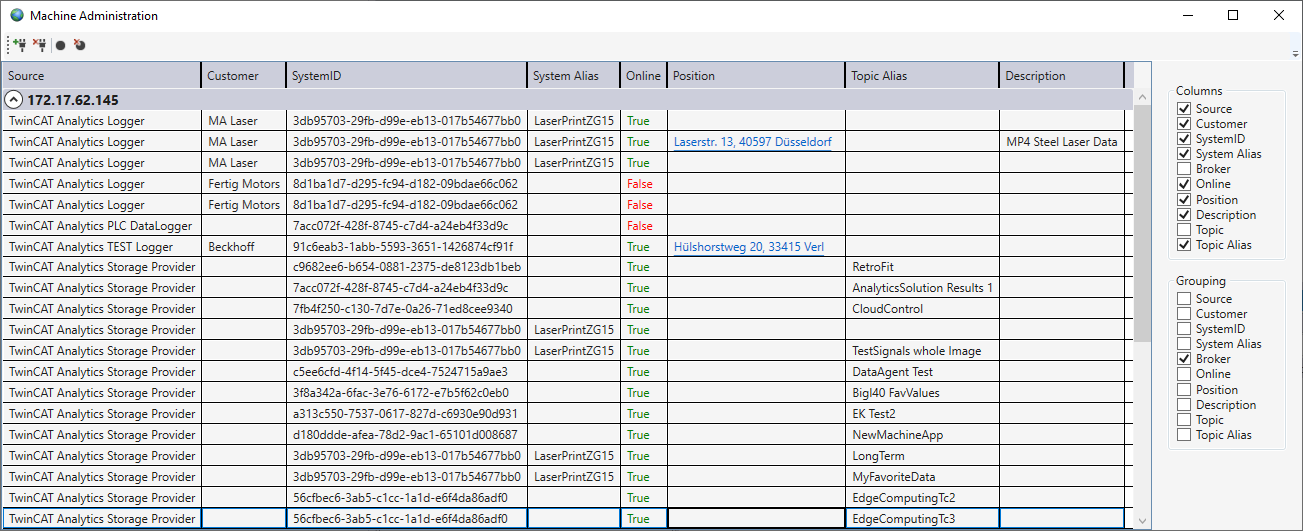Click the remove connection plug icon
This screenshot has height=531, width=1303.
click(39, 45)
